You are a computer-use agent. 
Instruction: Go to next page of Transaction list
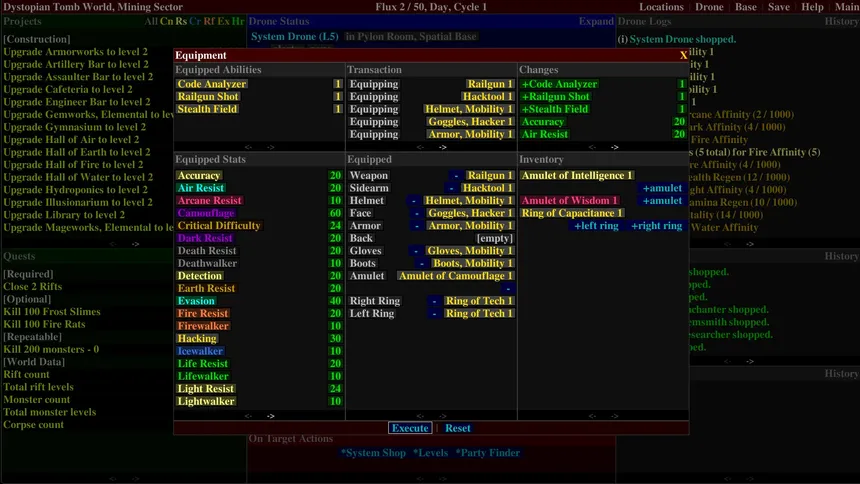(x=443, y=147)
